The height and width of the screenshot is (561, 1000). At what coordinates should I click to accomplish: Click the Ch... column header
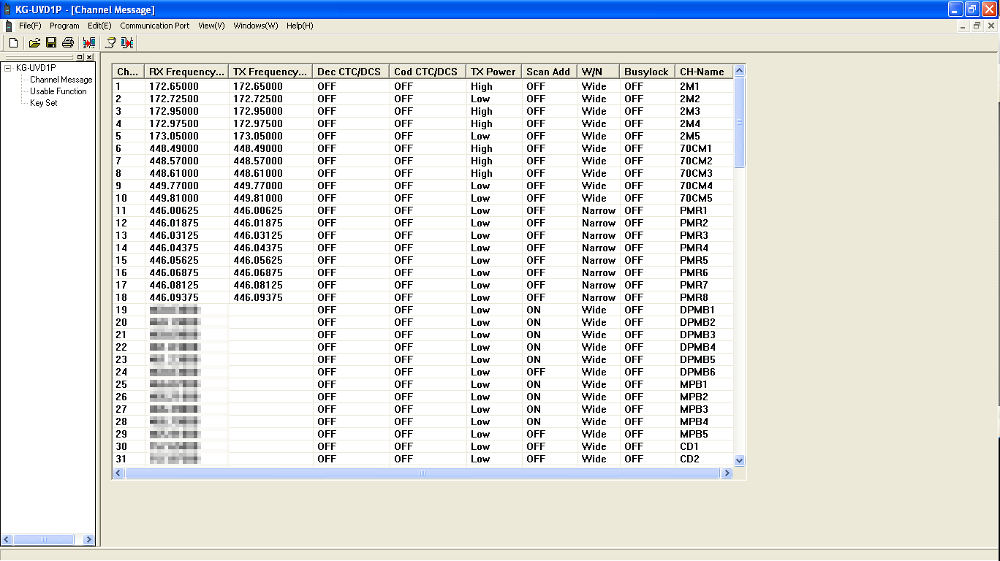[128, 71]
